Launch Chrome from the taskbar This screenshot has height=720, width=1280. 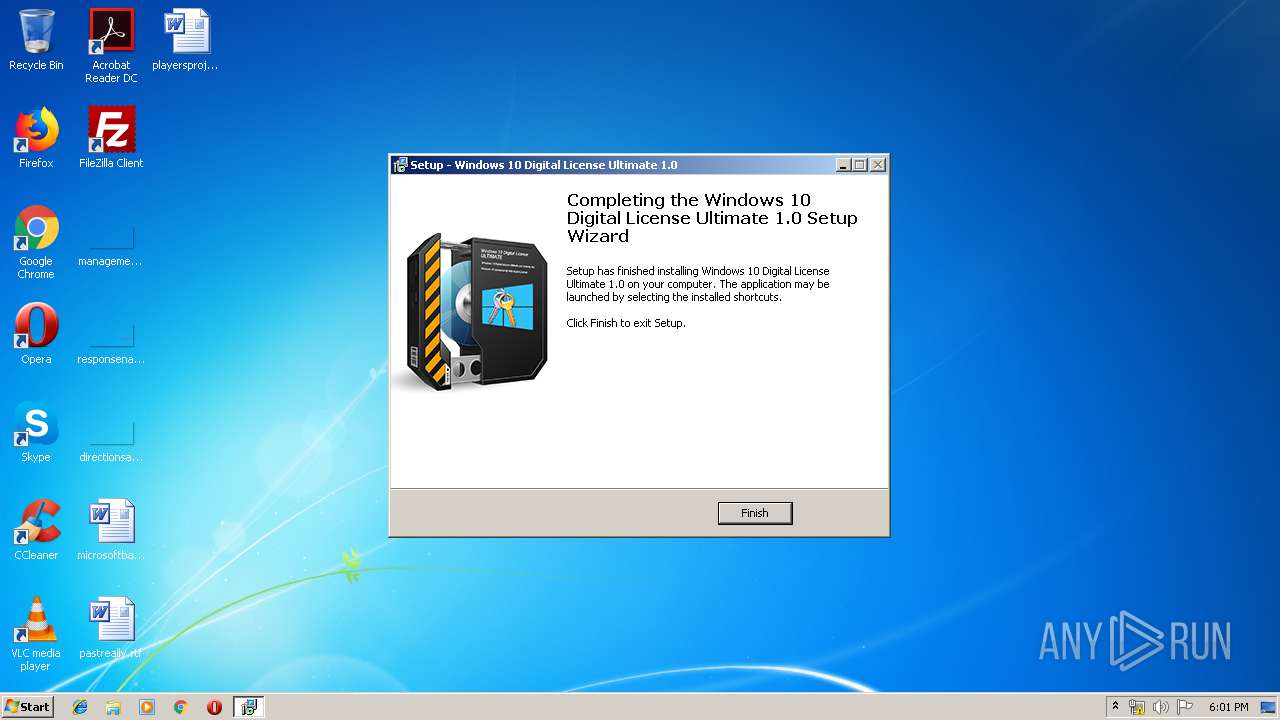pyautogui.click(x=181, y=707)
